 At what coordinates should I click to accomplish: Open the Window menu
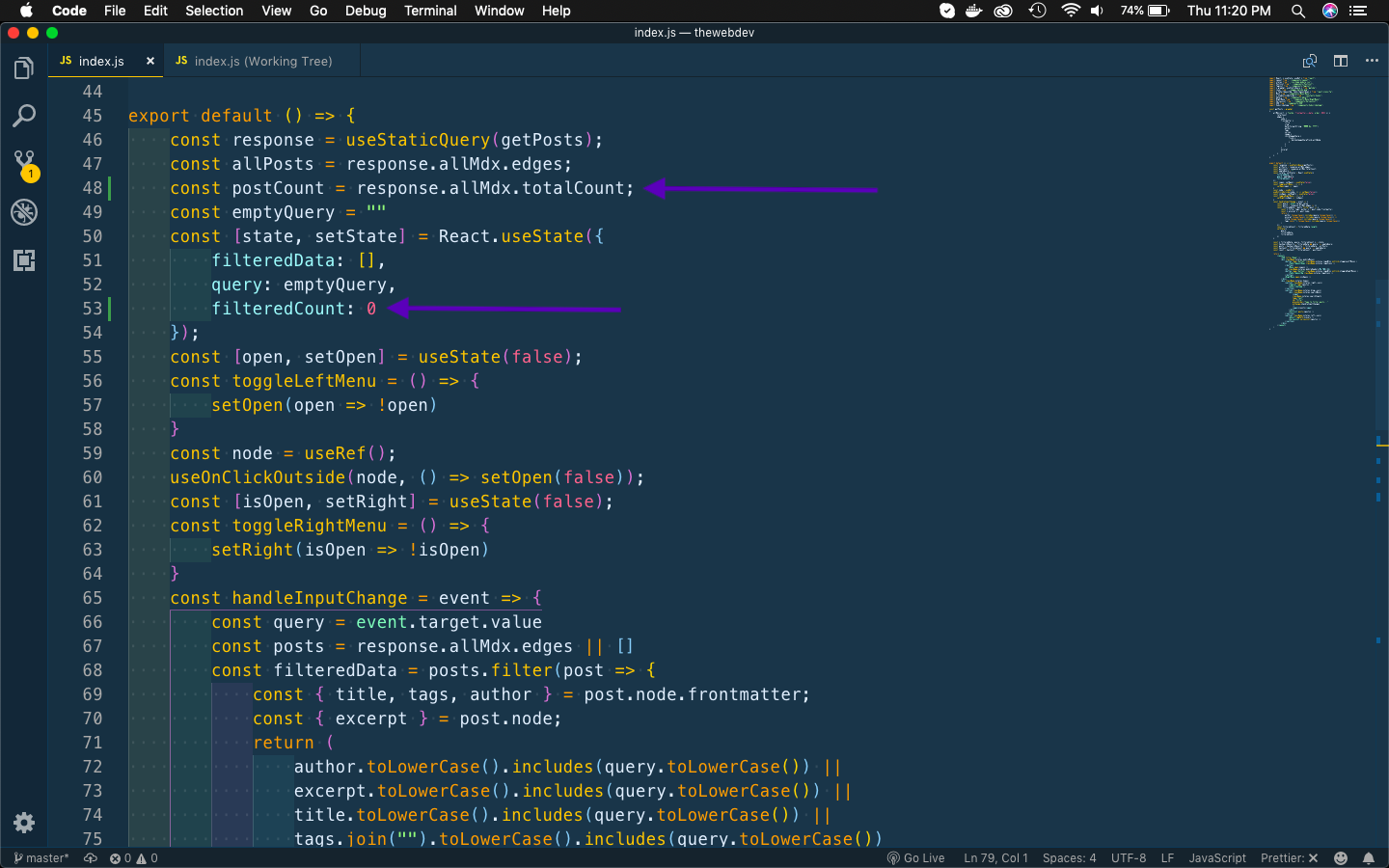[x=499, y=11]
